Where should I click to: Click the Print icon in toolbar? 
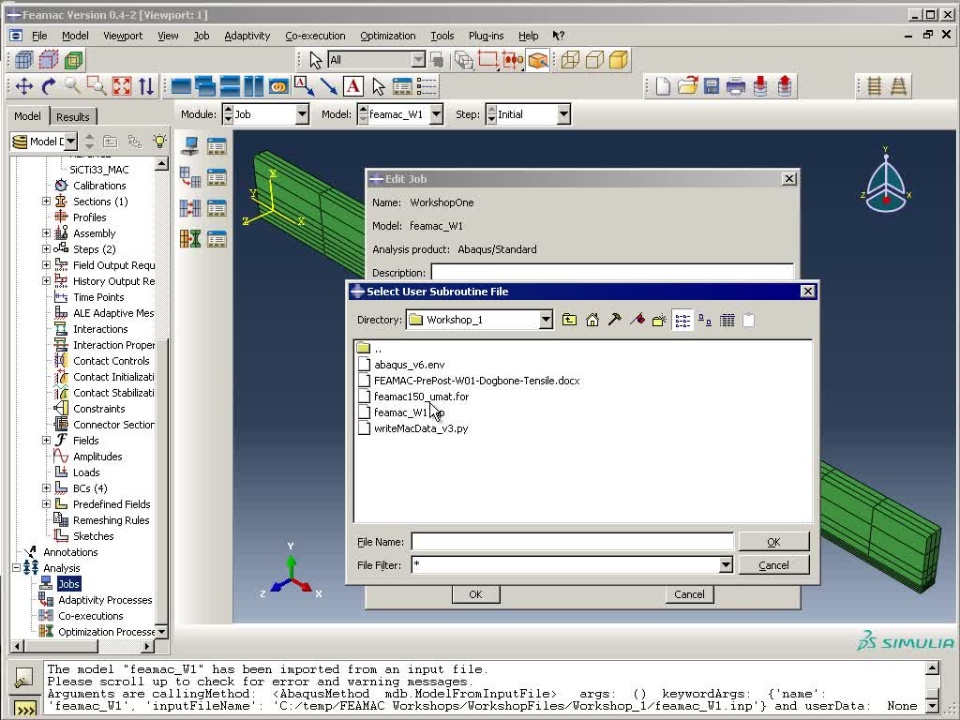tap(736, 86)
